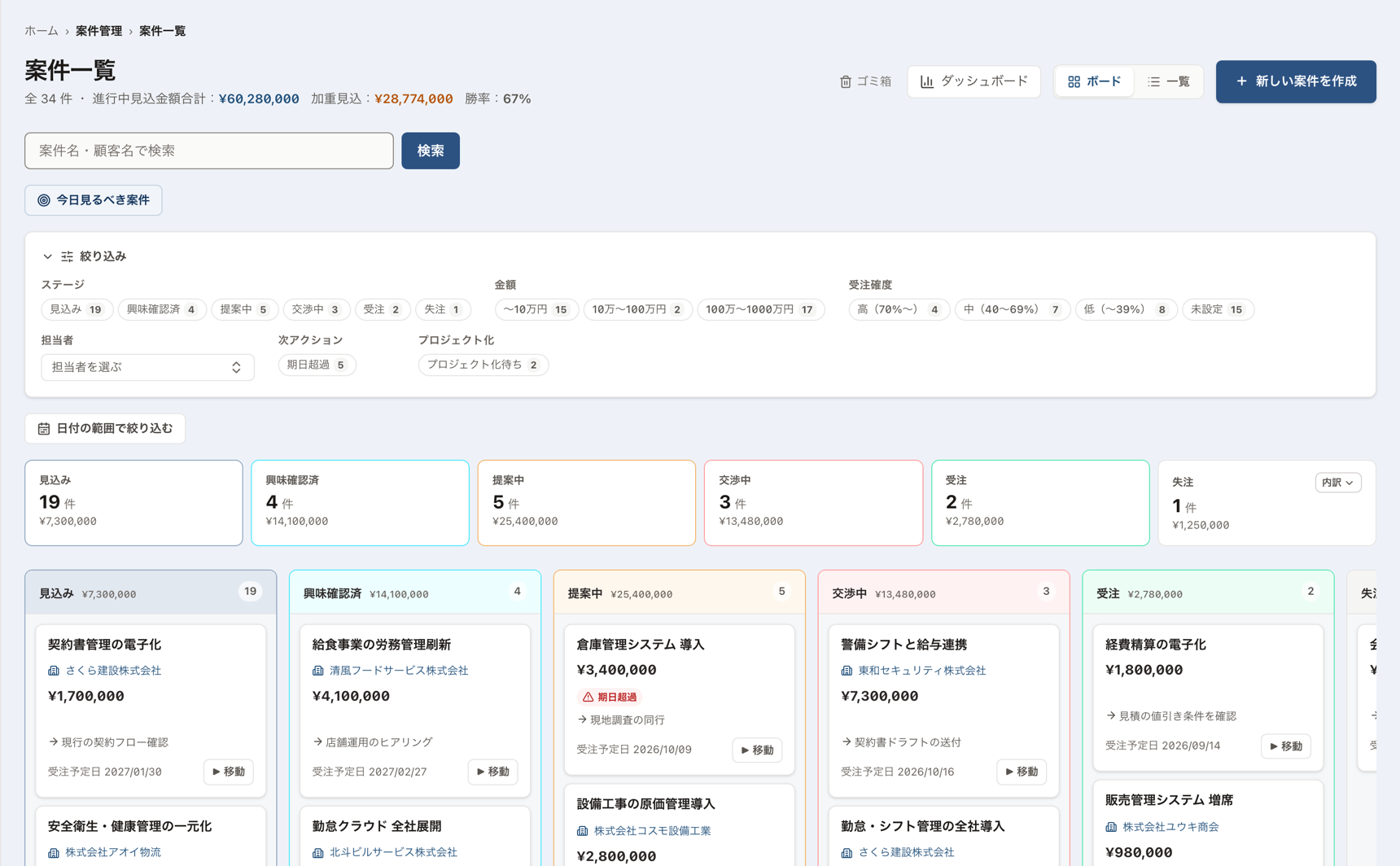Screen dimensions: 1400x866
Task: Open the ゴミ箱 trash link
Action: coord(865,81)
